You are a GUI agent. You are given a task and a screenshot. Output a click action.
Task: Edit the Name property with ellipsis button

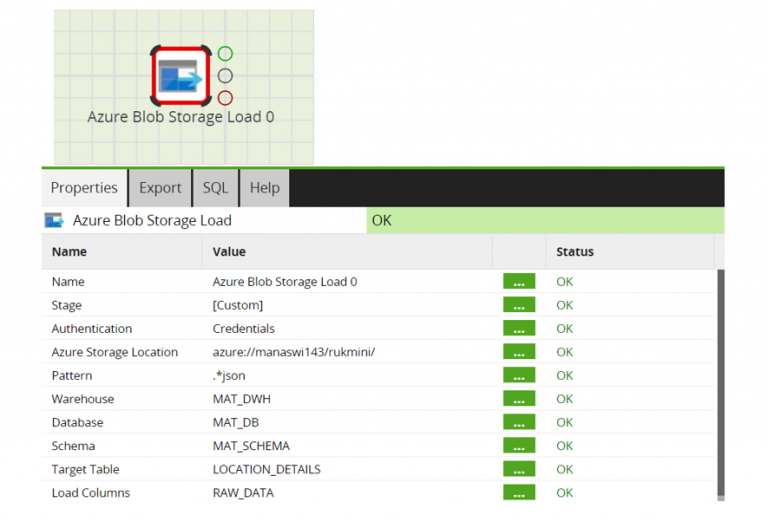[x=518, y=282]
